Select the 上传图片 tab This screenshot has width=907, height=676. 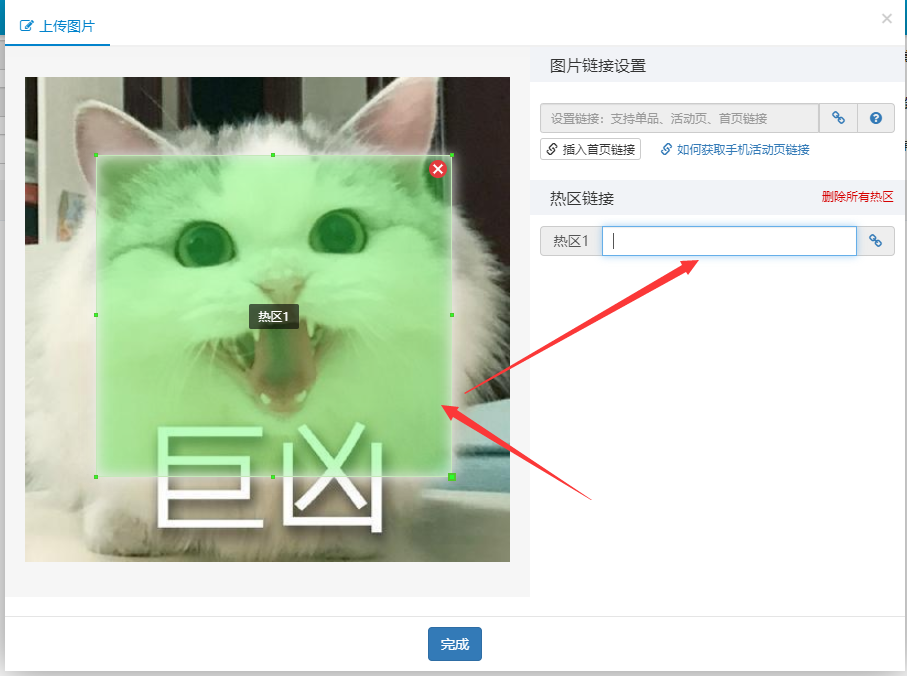pyautogui.click(x=58, y=26)
